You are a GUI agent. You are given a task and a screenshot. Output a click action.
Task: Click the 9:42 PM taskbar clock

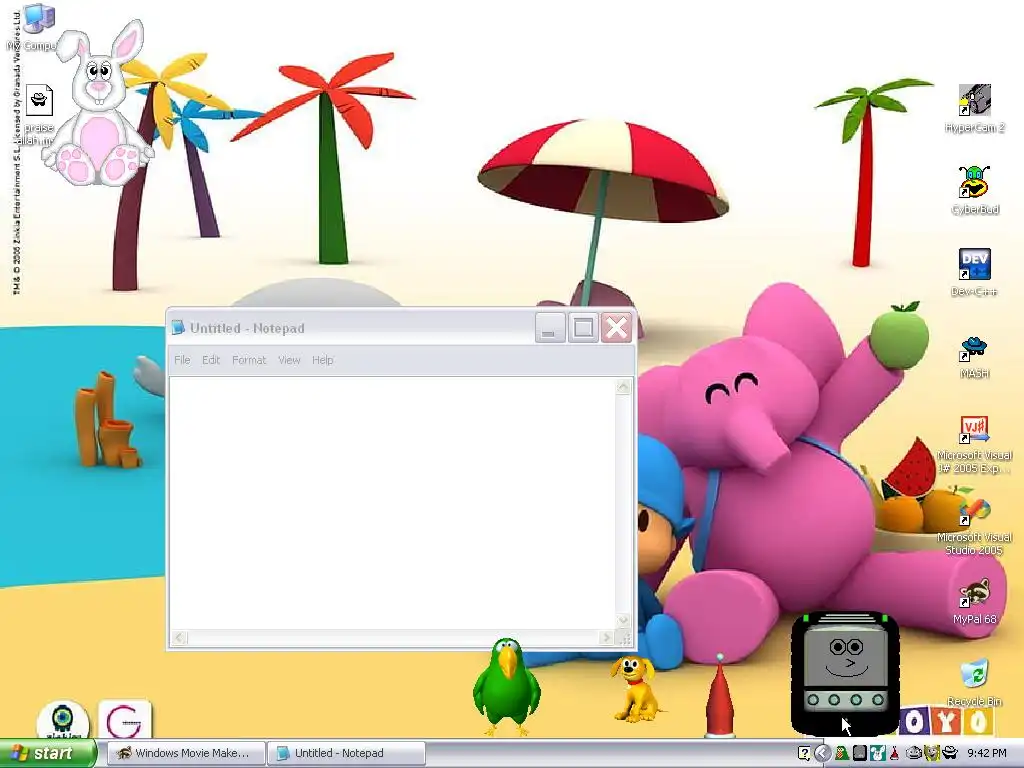[x=987, y=753]
